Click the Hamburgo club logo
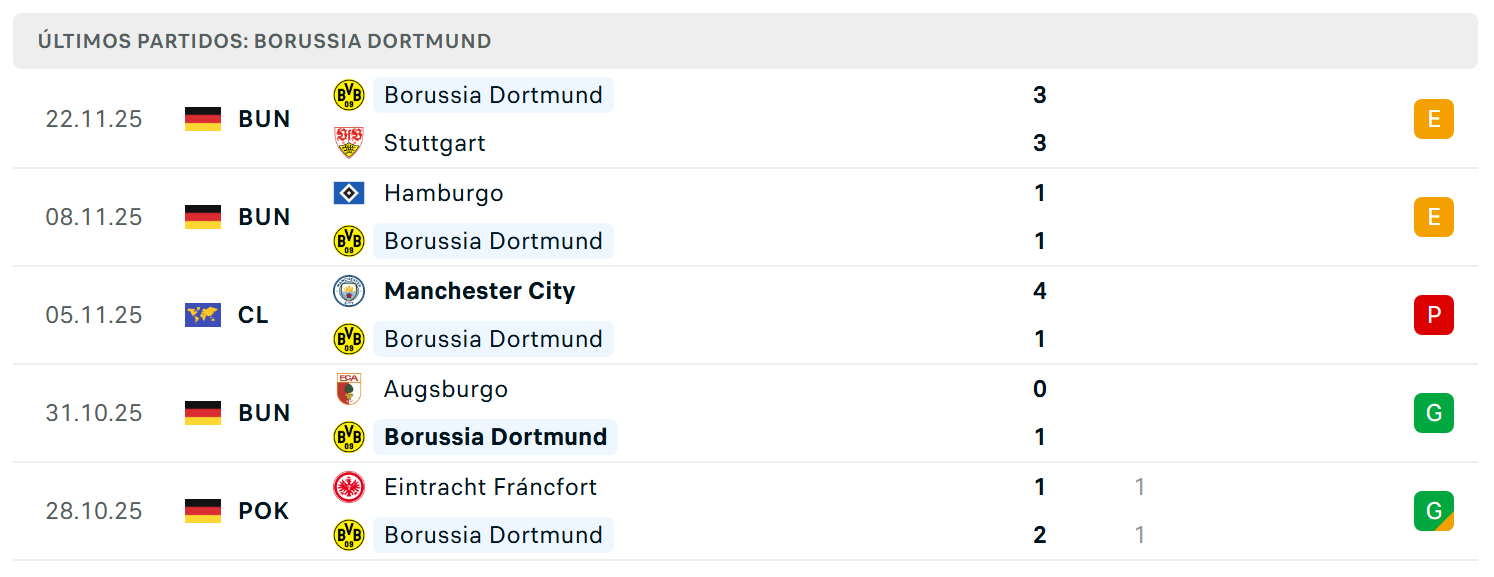Screen dimensions: 1494x577 tap(349, 193)
